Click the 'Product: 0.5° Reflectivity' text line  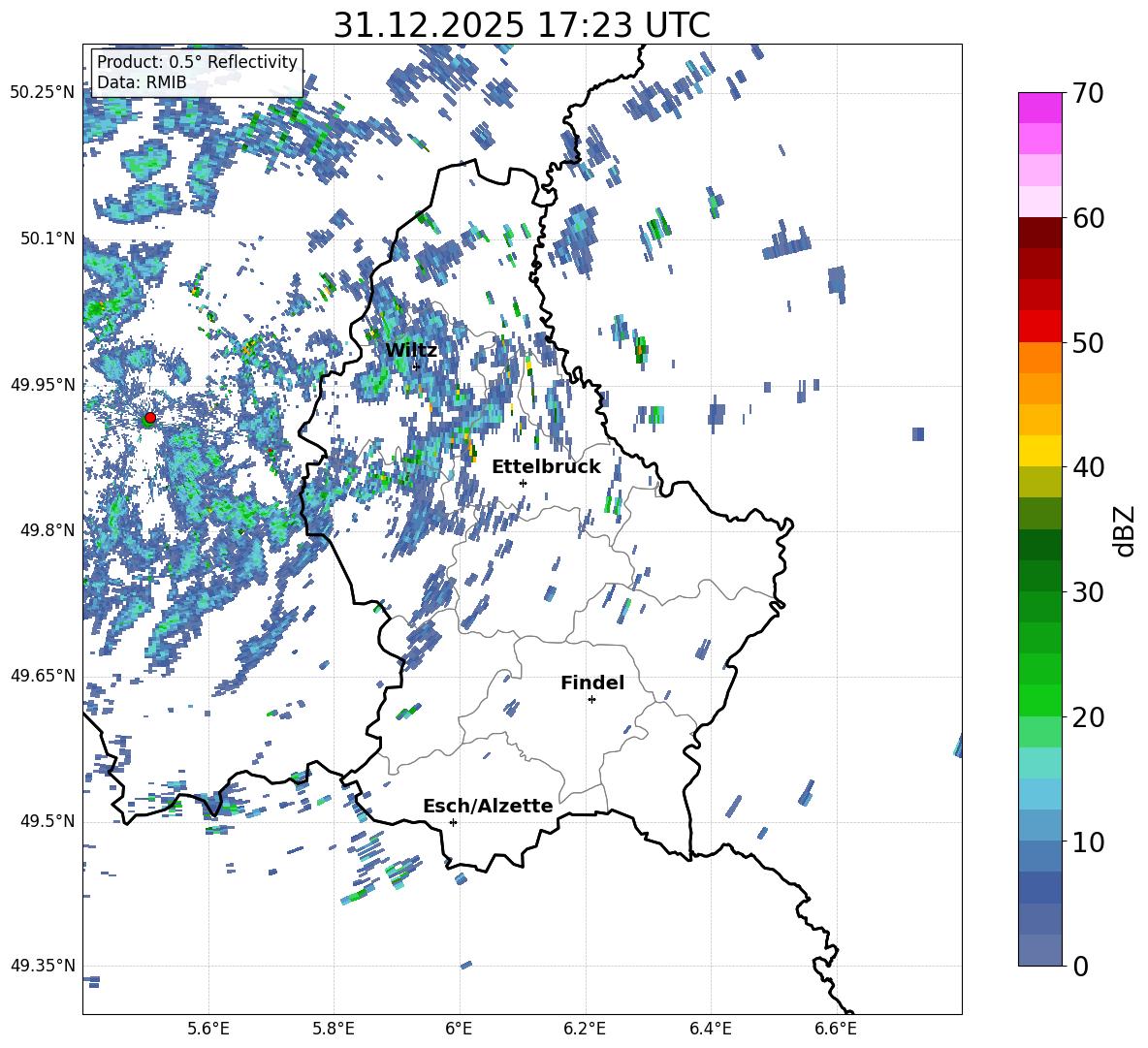197,62
